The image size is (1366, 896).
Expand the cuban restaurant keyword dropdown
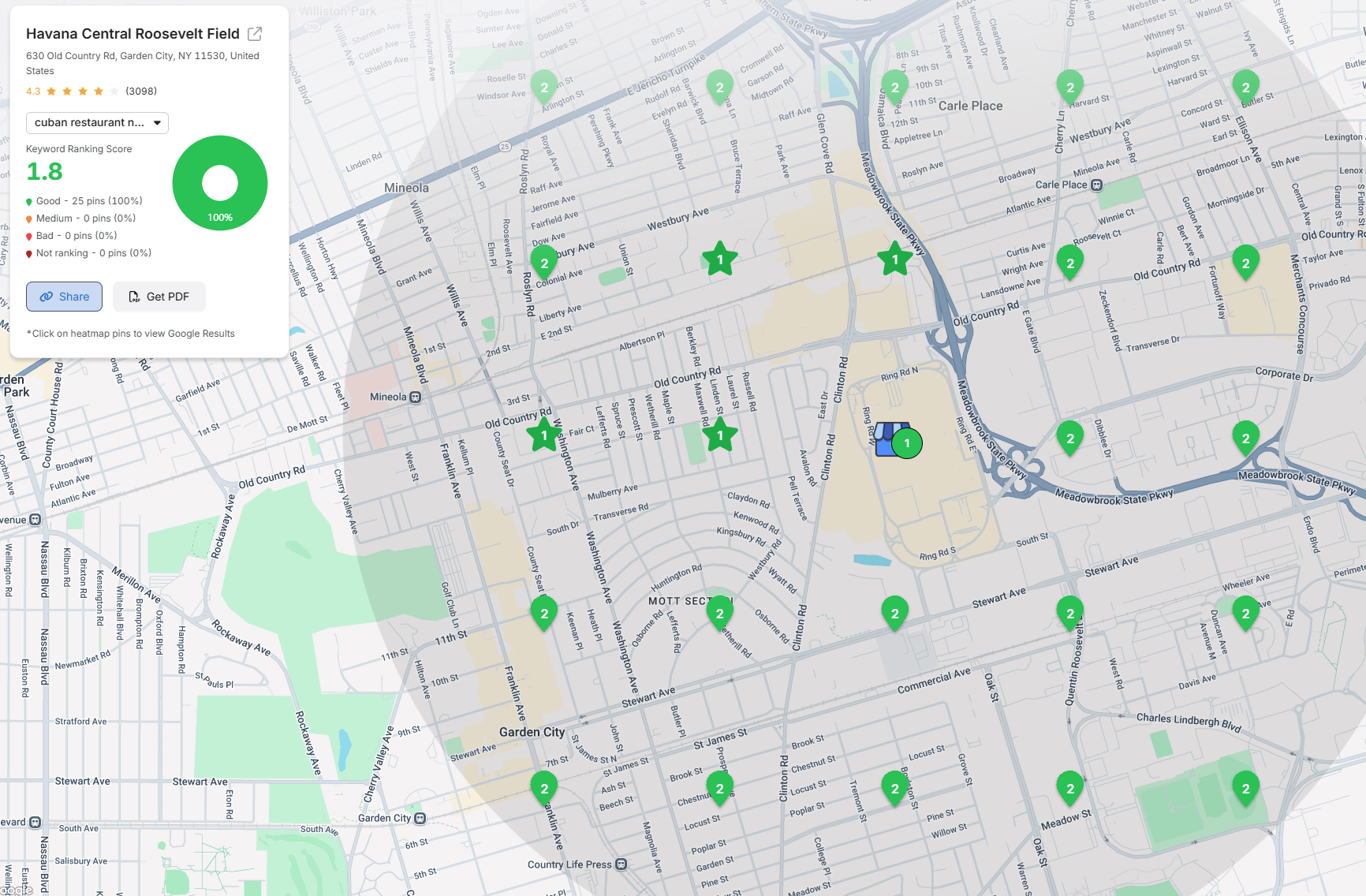(x=97, y=123)
